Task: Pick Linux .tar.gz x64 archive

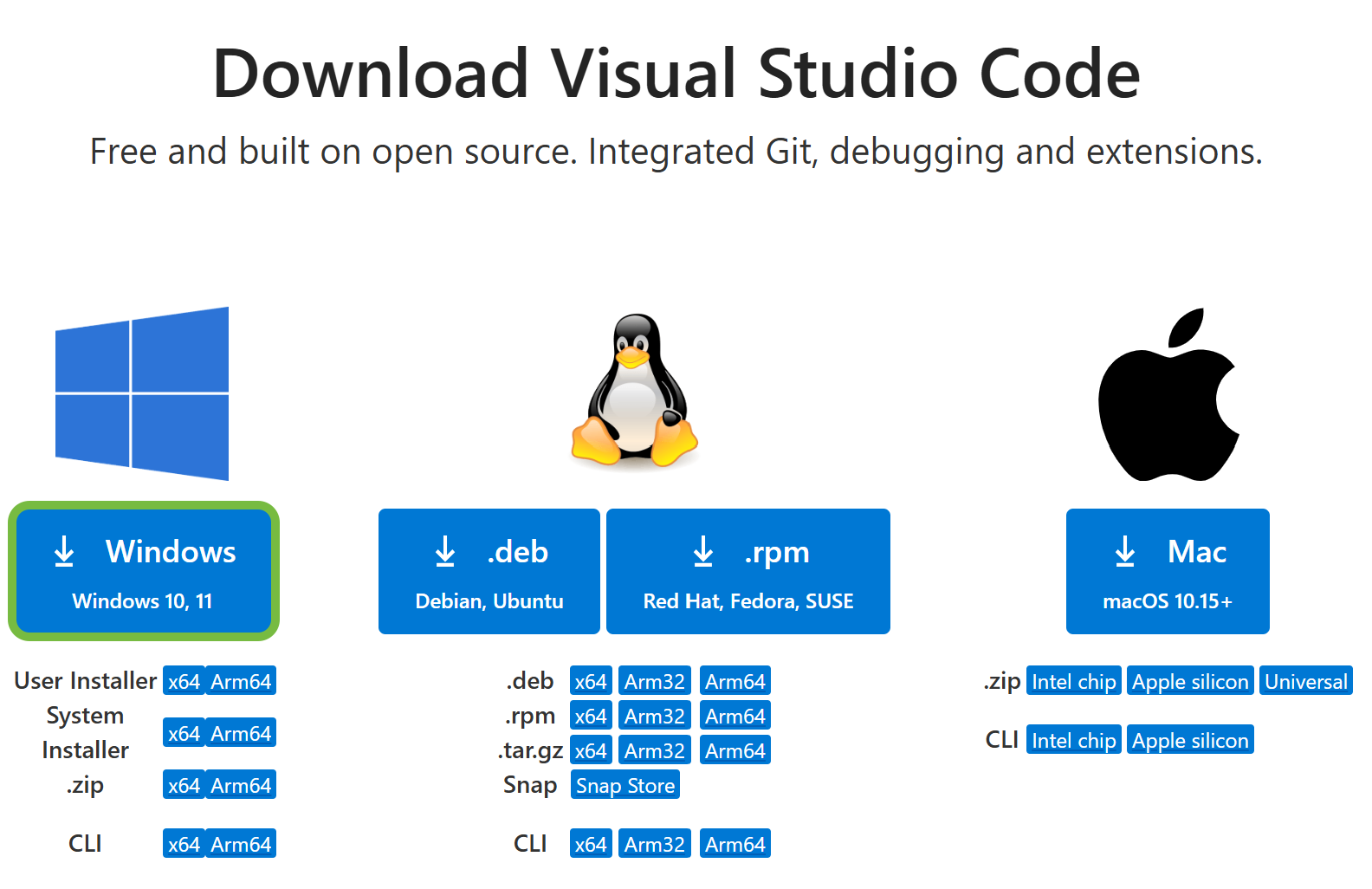Action: click(x=591, y=750)
